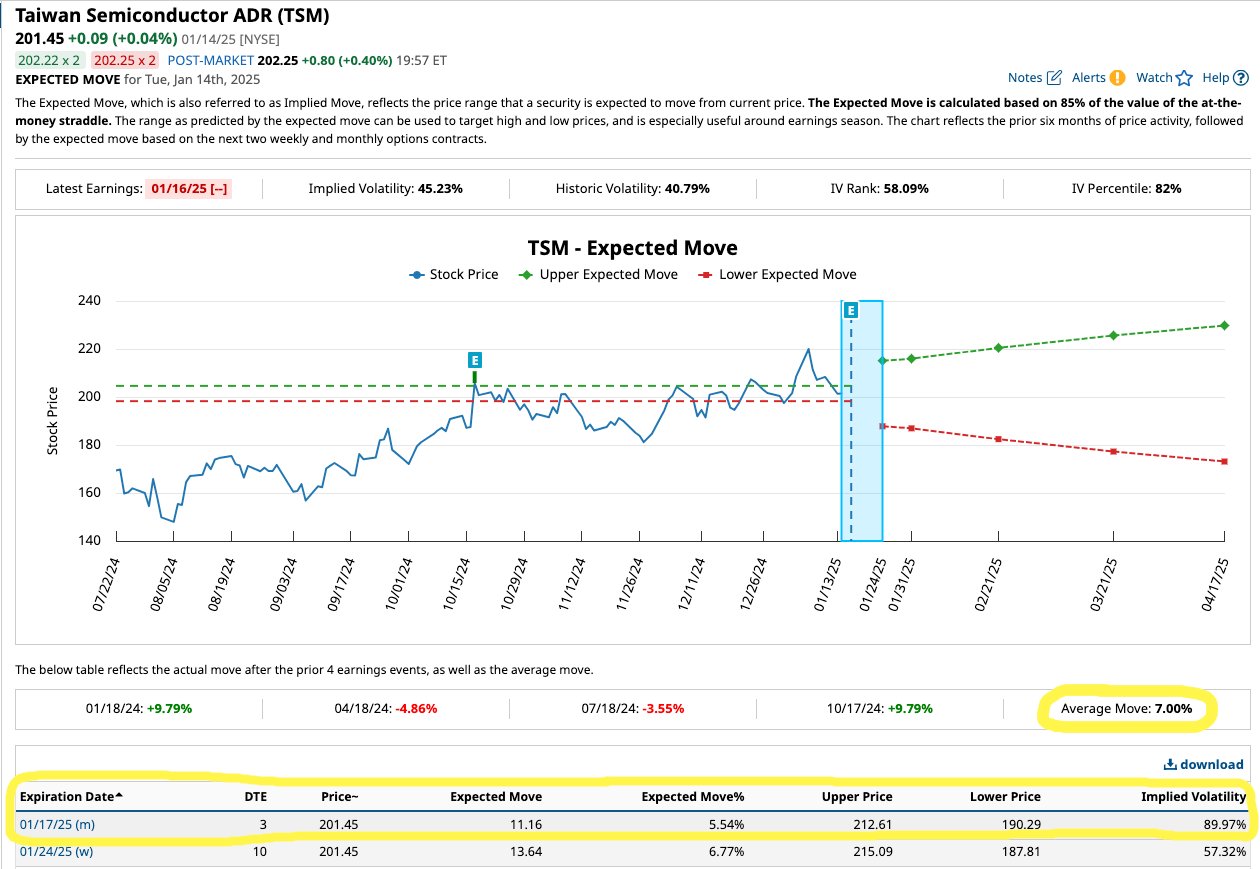Click the E earnings marker near 10/15/24

(475, 360)
